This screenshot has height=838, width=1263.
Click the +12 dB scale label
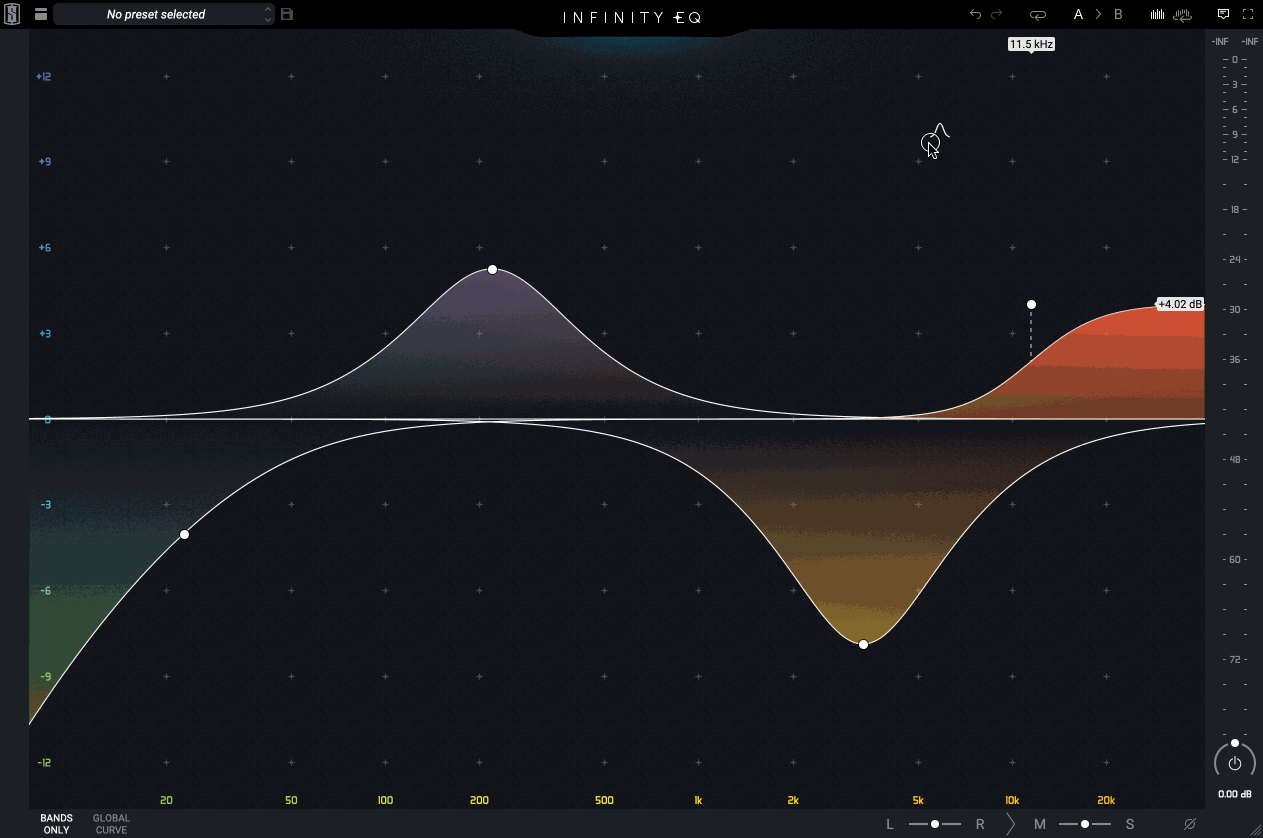(43, 76)
